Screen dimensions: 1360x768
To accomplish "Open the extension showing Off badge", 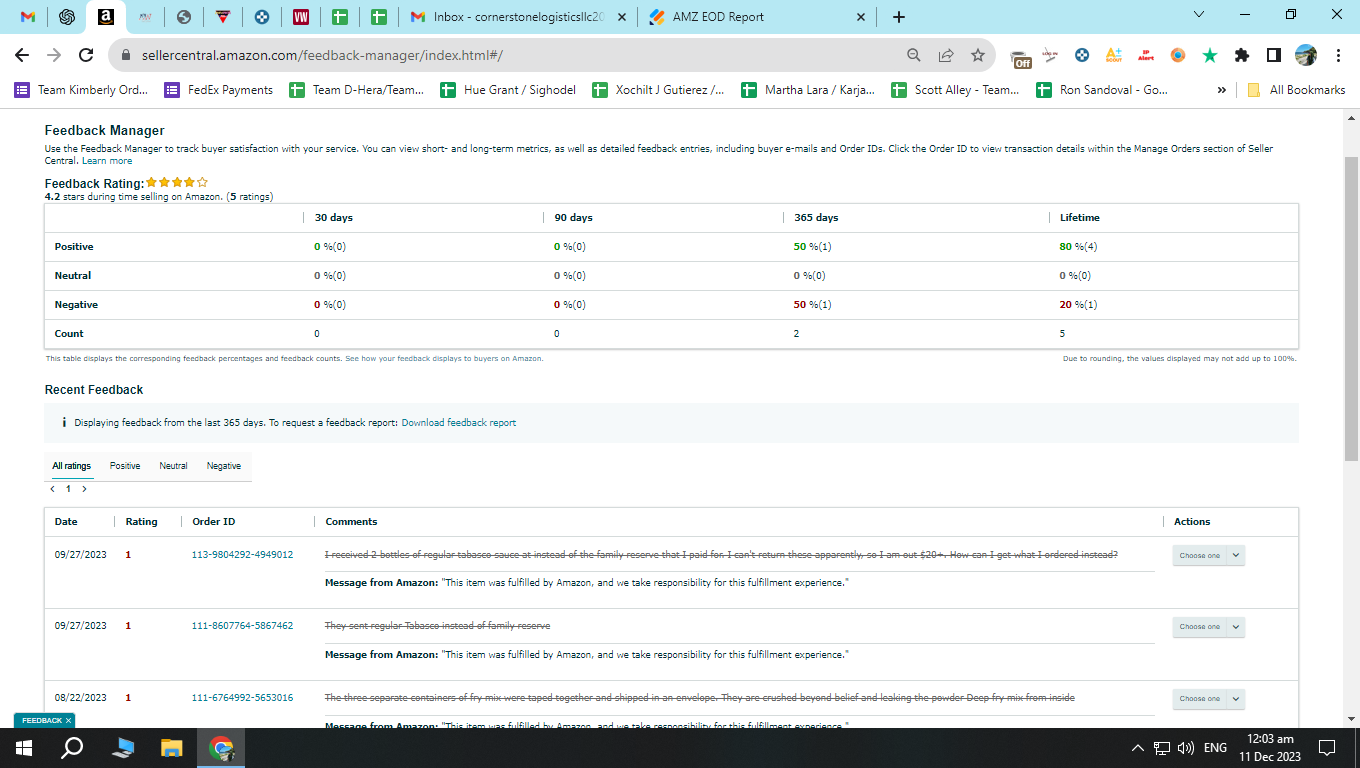I will point(1020,57).
